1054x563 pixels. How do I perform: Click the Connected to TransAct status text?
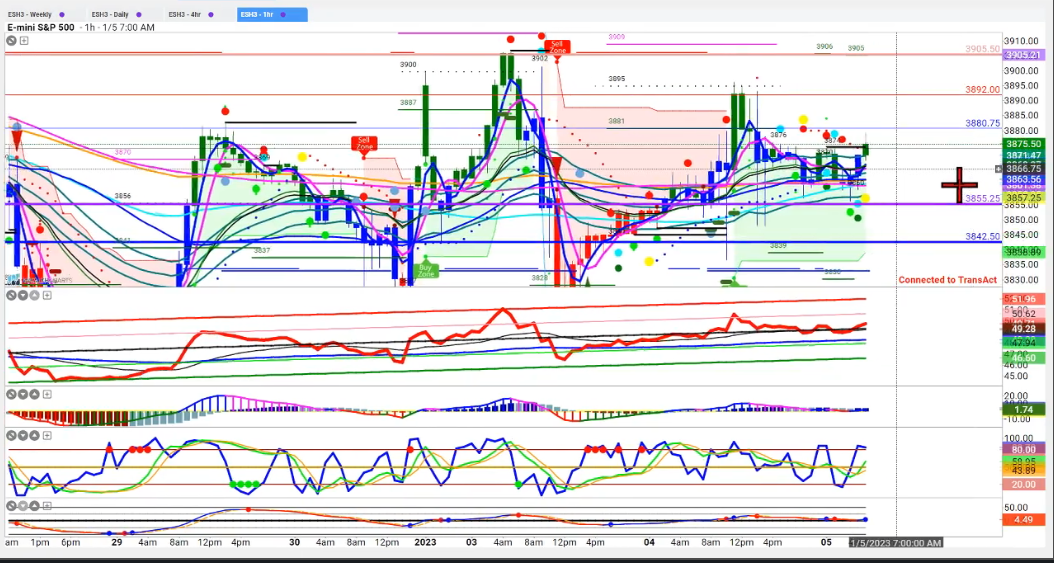pos(948,279)
